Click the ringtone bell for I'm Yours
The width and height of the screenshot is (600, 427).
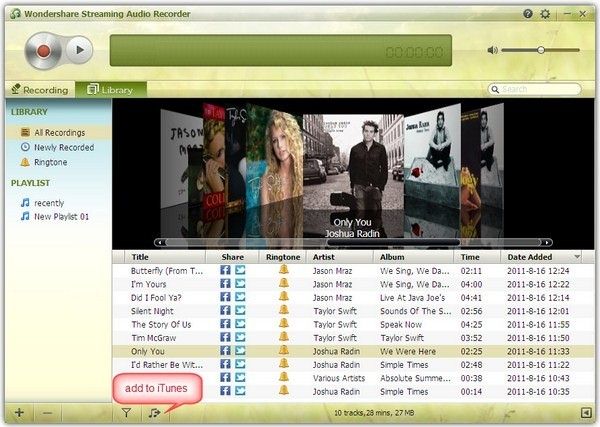[284, 283]
